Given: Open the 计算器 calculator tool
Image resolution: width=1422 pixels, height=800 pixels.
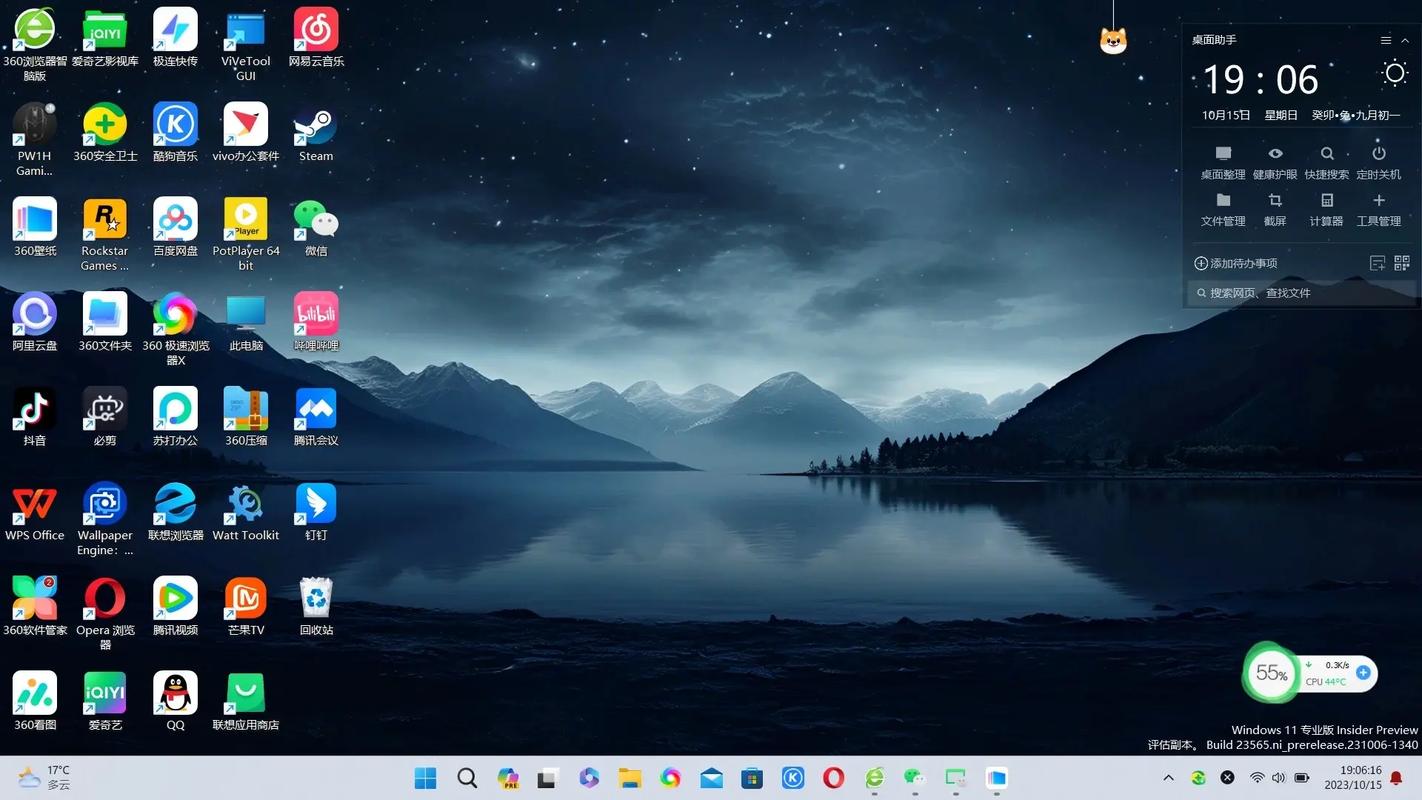Looking at the screenshot, I should pyautogui.click(x=1327, y=210).
